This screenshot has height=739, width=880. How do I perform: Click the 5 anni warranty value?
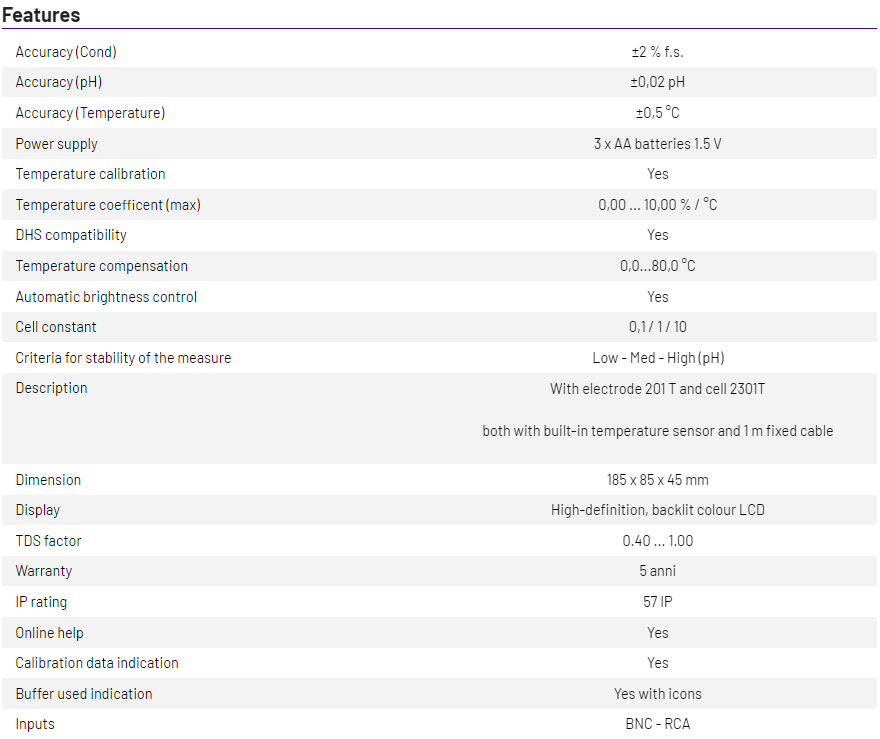pos(657,571)
